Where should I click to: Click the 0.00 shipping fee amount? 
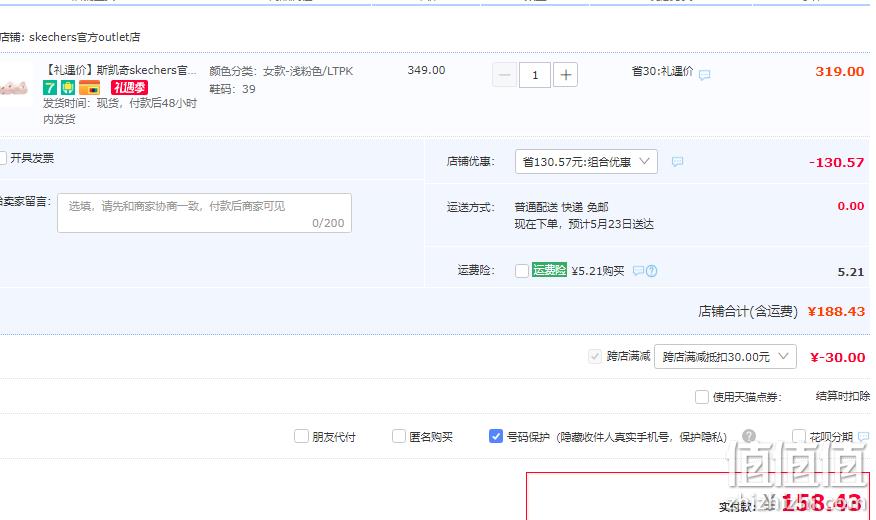pyautogui.click(x=851, y=206)
